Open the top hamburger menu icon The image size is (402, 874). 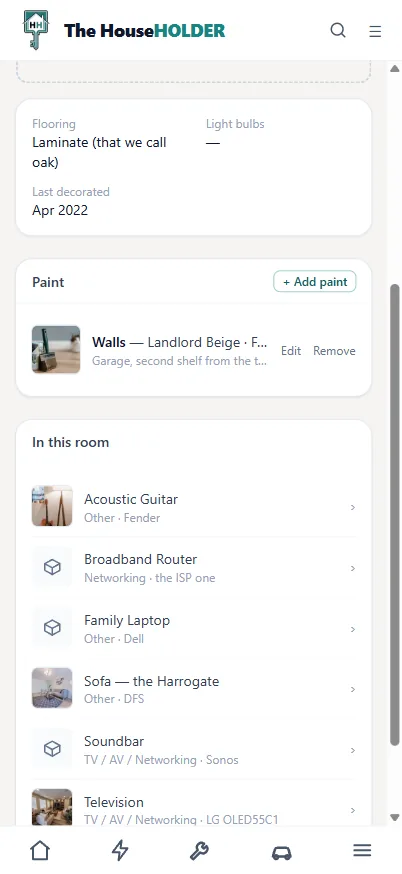pyautogui.click(x=375, y=31)
